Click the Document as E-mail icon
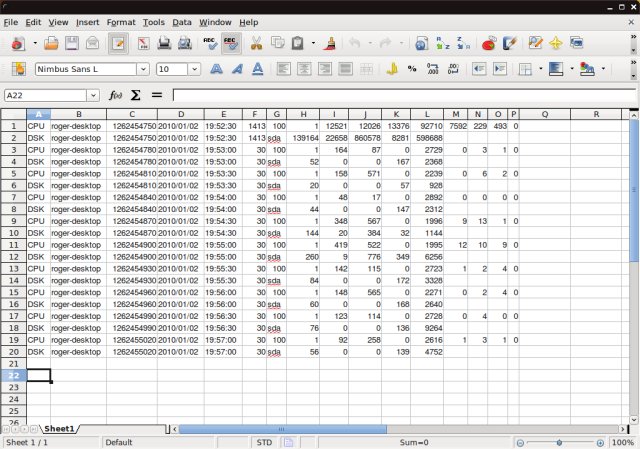The image size is (640, 449). pos(93,43)
